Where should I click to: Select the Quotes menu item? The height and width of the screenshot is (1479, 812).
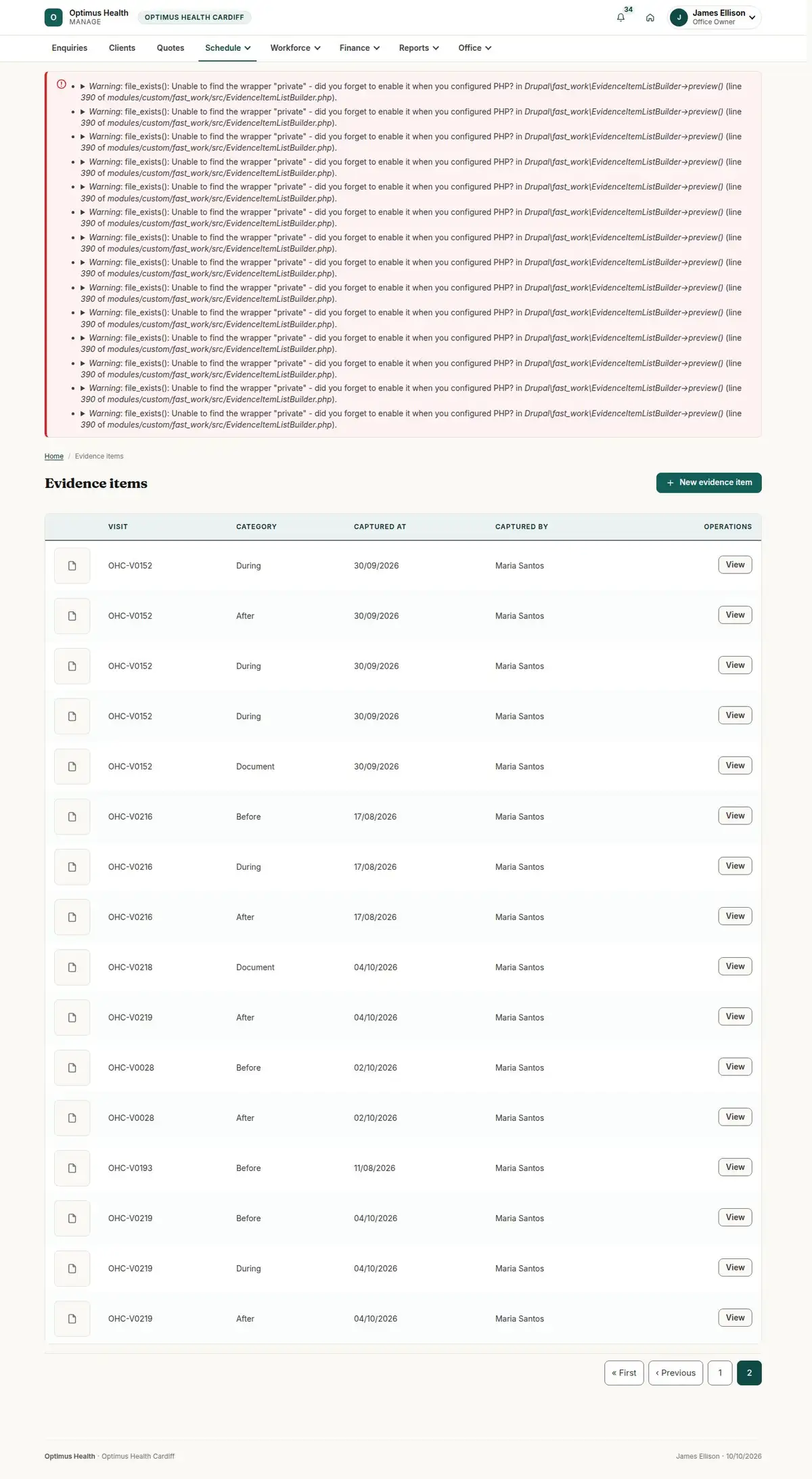pos(171,48)
